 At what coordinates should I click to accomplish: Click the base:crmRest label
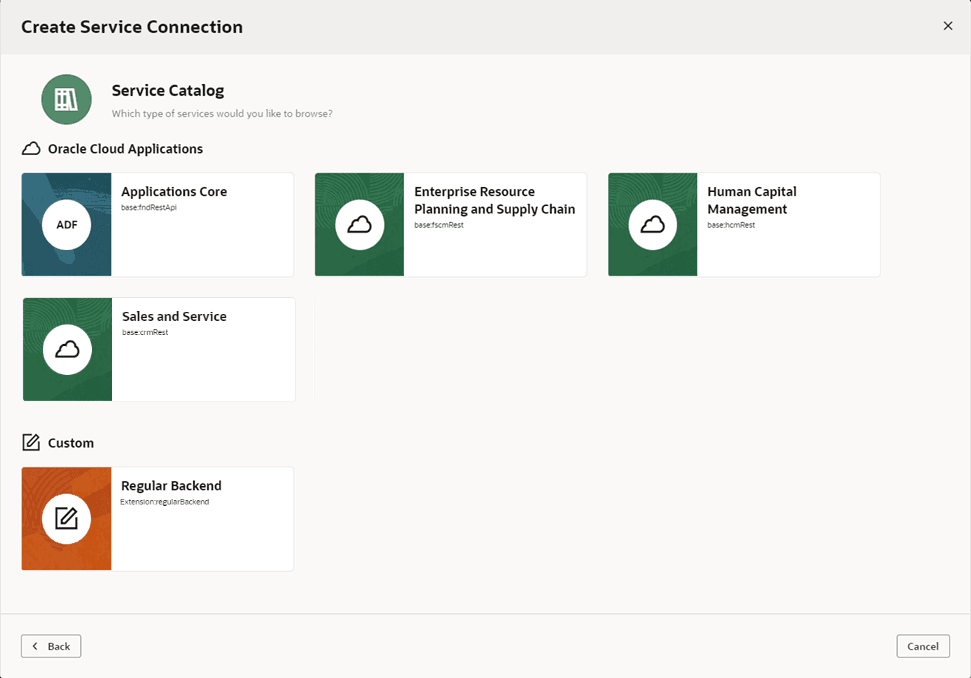point(145,332)
